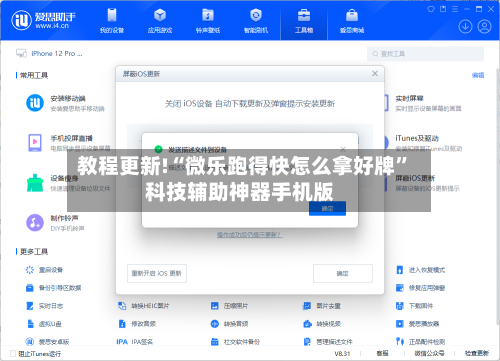500x361 pixels.
Task: Click the white 确定 button in 屏蔽iOS更新 dialog
Action: [343, 273]
